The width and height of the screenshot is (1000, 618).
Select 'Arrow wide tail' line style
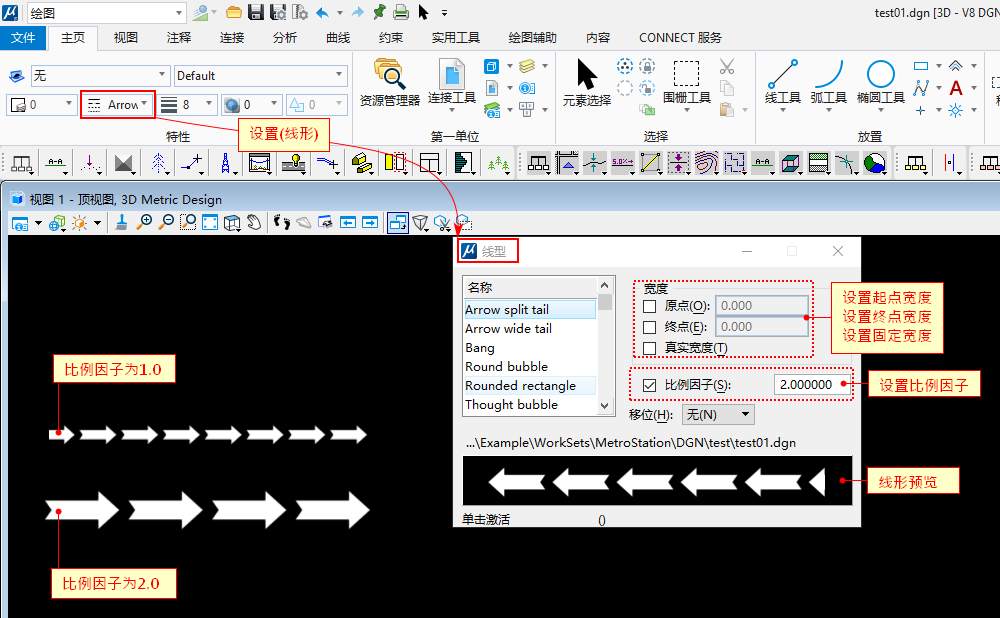(x=530, y=329)
